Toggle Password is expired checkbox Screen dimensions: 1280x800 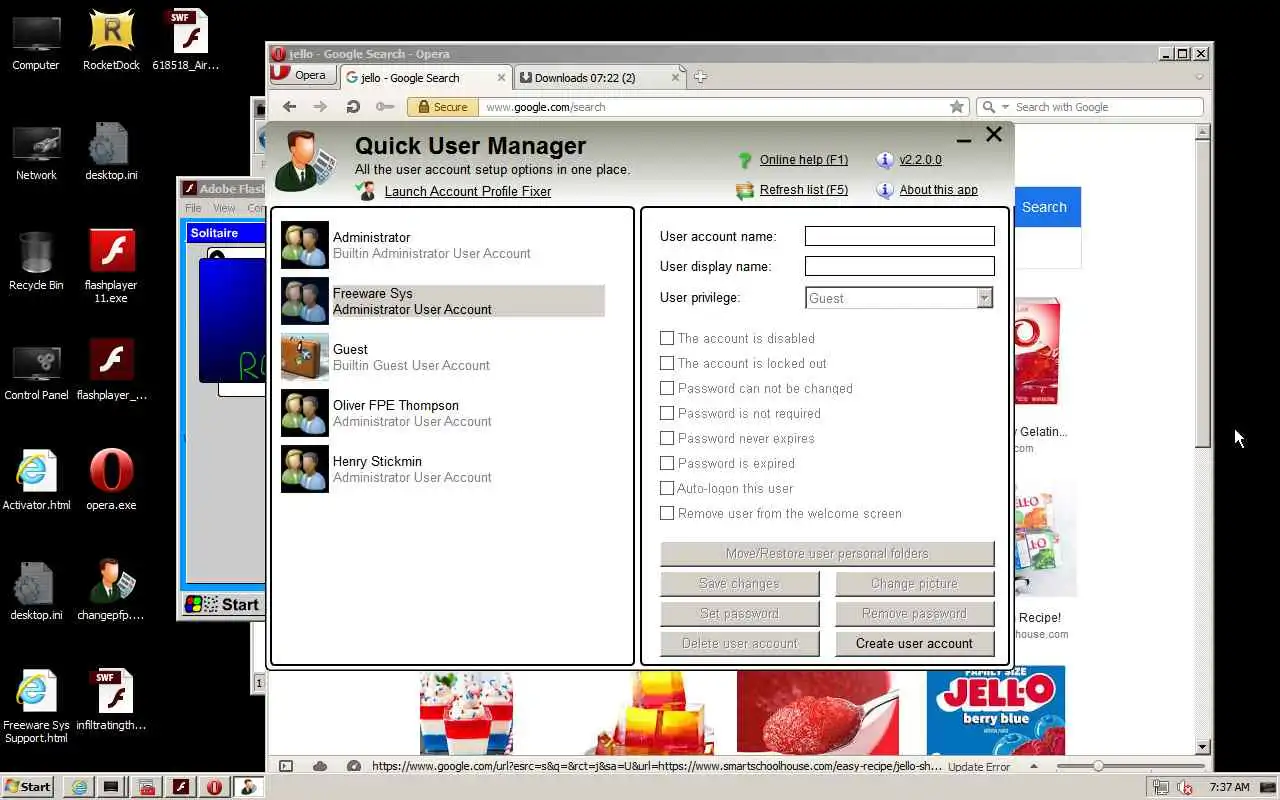tap(667, 463)
